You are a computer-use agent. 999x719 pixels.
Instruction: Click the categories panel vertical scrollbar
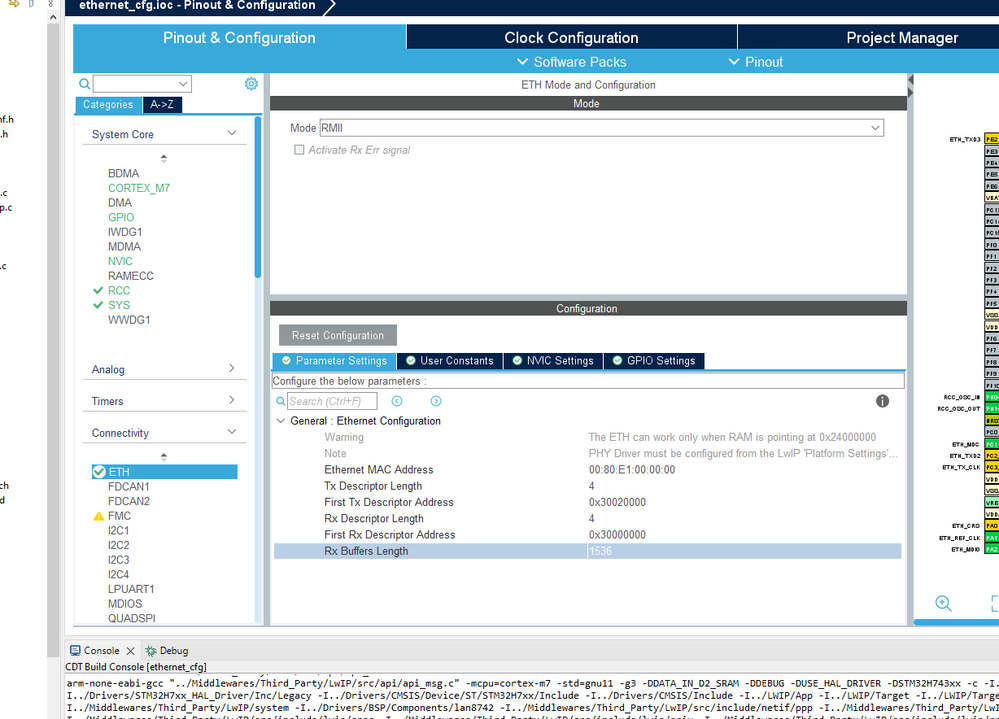click(x=258, y=197)
